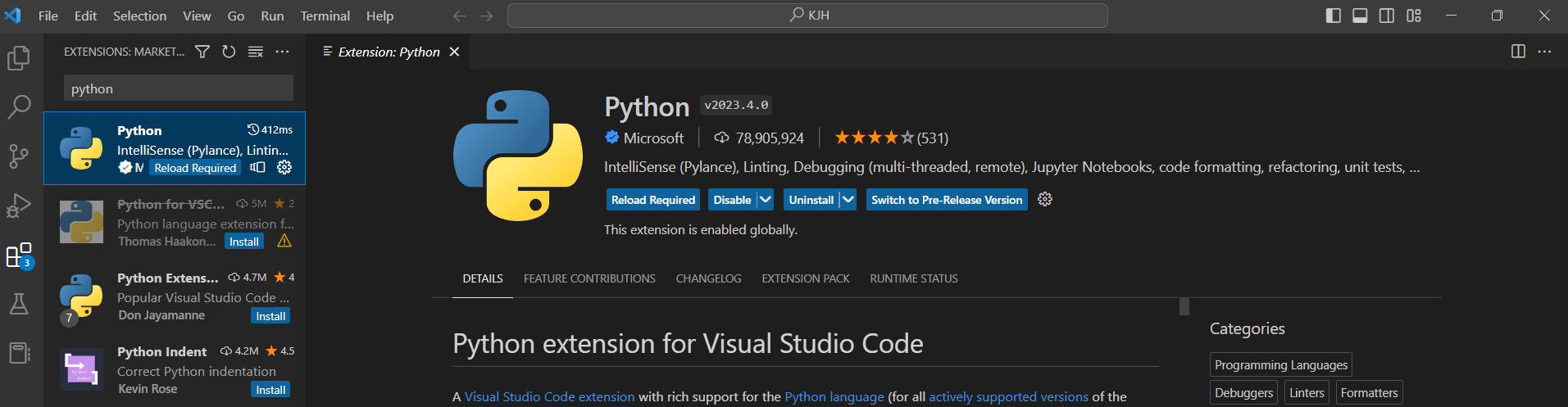
Task: Open the Explorer view in activity bar
Action: 19,58
